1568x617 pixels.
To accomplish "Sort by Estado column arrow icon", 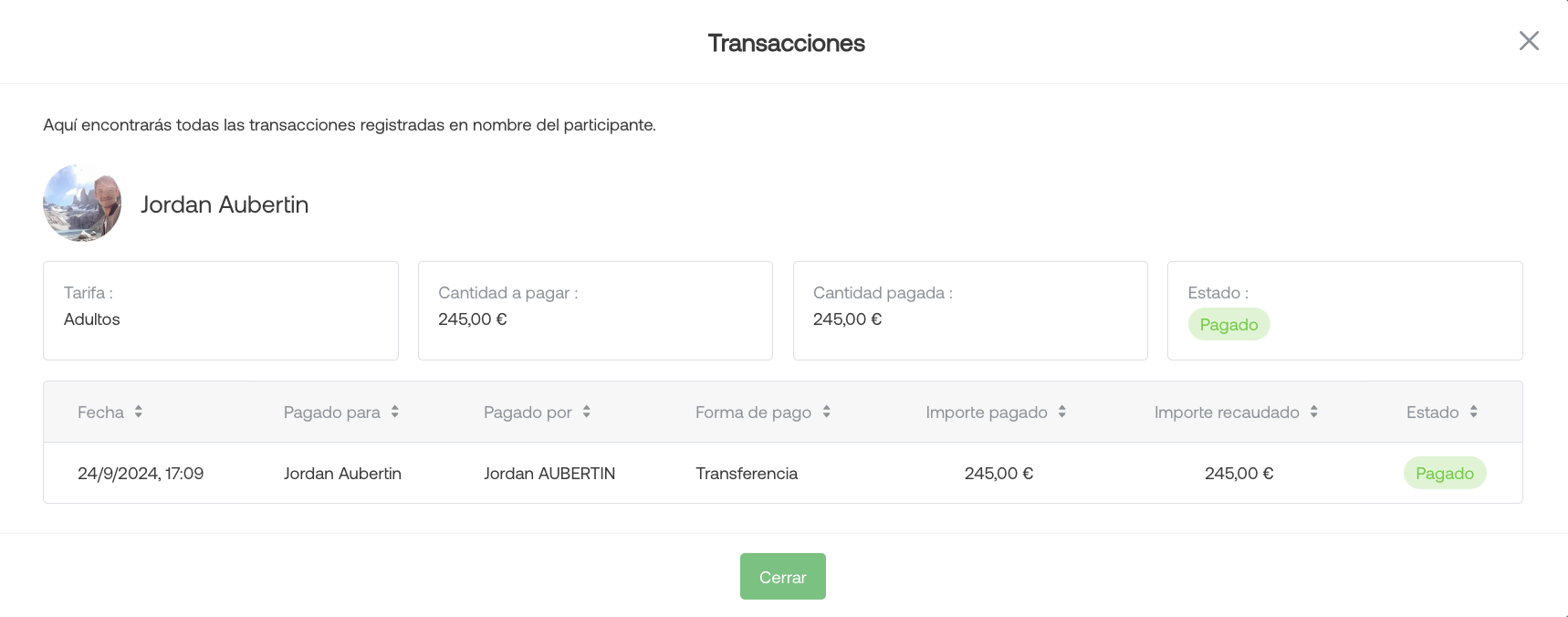I will pyautogui.click(x=1474, y=412).
